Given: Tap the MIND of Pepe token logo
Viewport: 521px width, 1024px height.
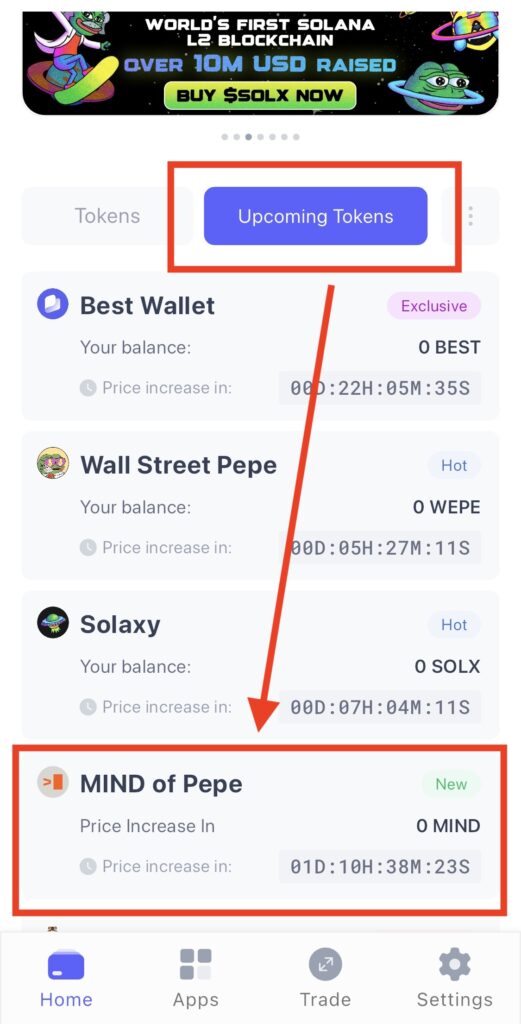Looking at the screenshot, I should tap(52, 782).
